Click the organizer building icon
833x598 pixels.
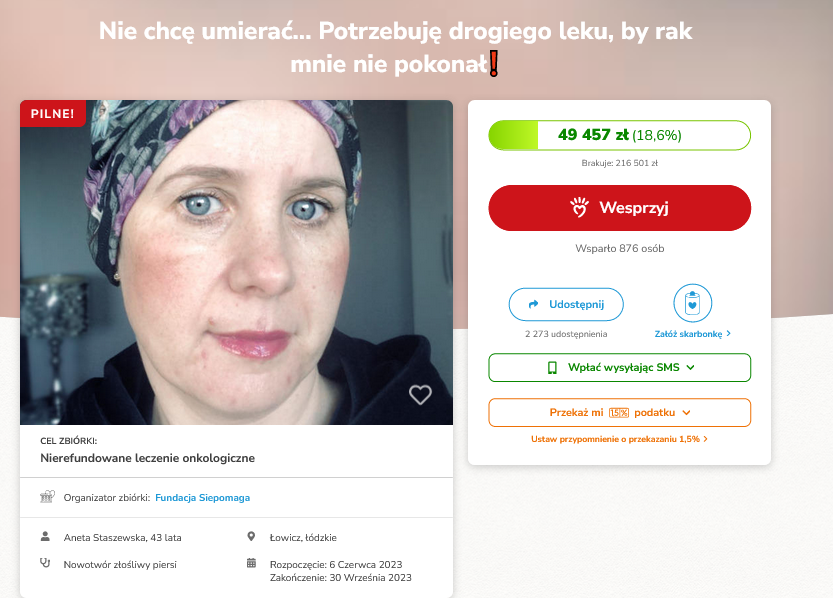(47, 497)
